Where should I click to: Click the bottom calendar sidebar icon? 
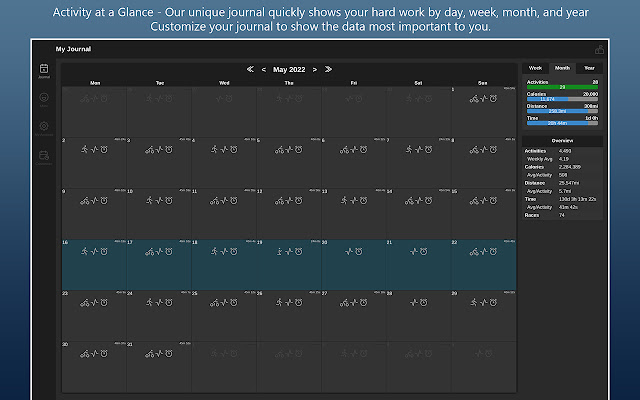coord(44,156)
